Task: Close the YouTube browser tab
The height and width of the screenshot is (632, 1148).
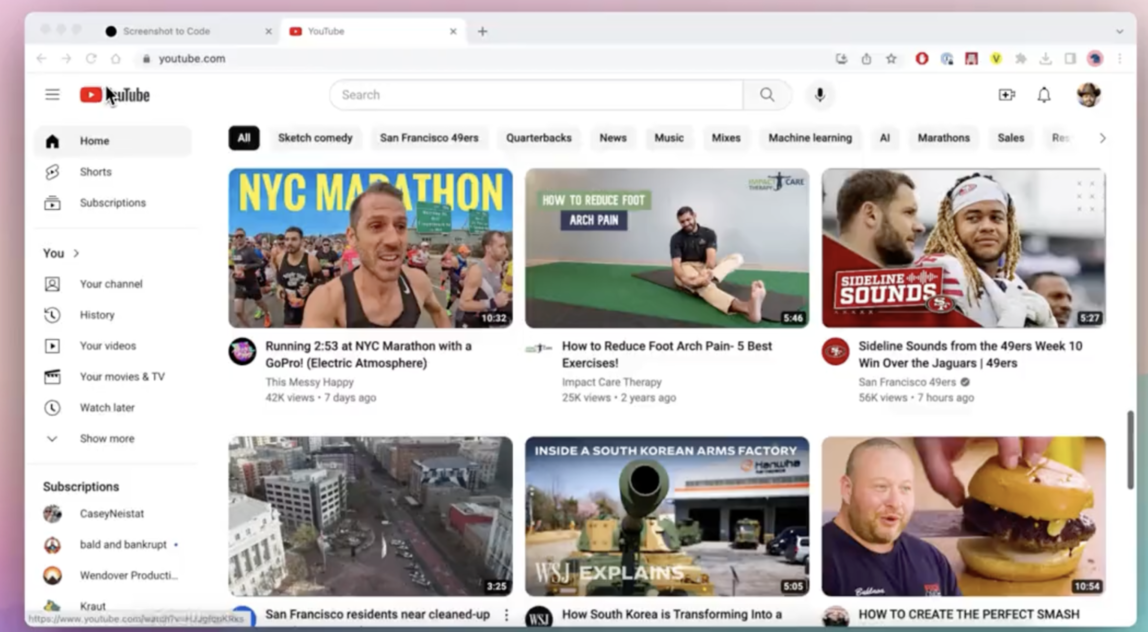Action: click(x=453, y=31)
